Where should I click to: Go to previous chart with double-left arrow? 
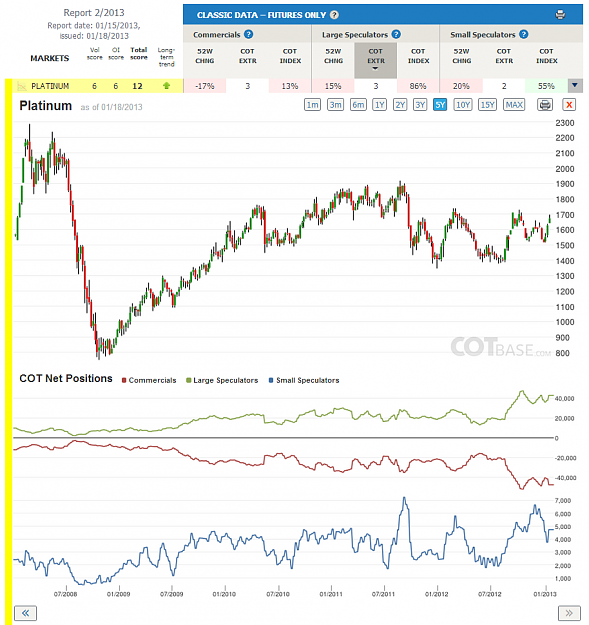pyautogui.click(x=26, y=613)
